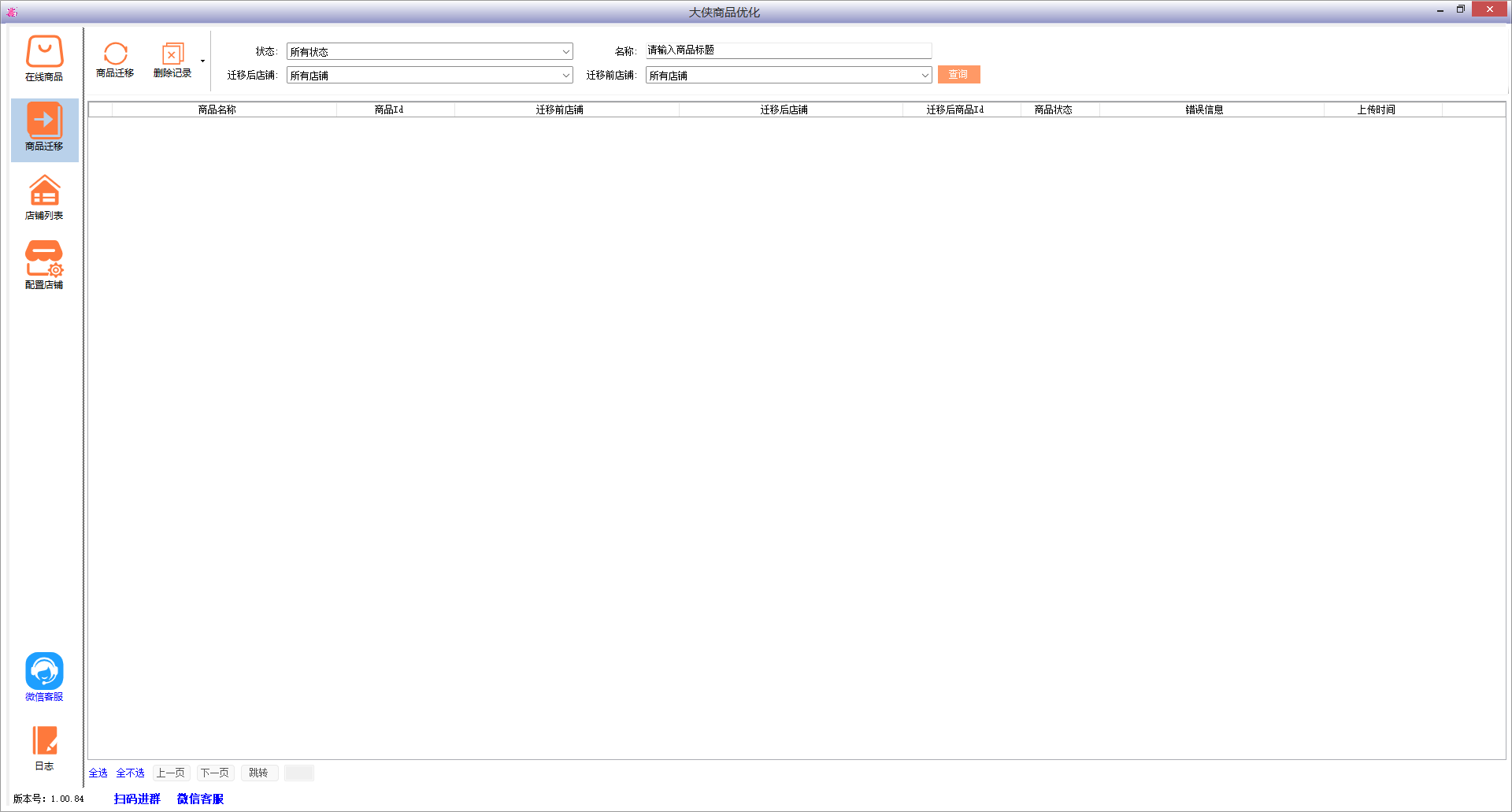Focus the page number box beside 跳转
The width and height of the screenshot is (1512, 812).
tap(299, 773)
